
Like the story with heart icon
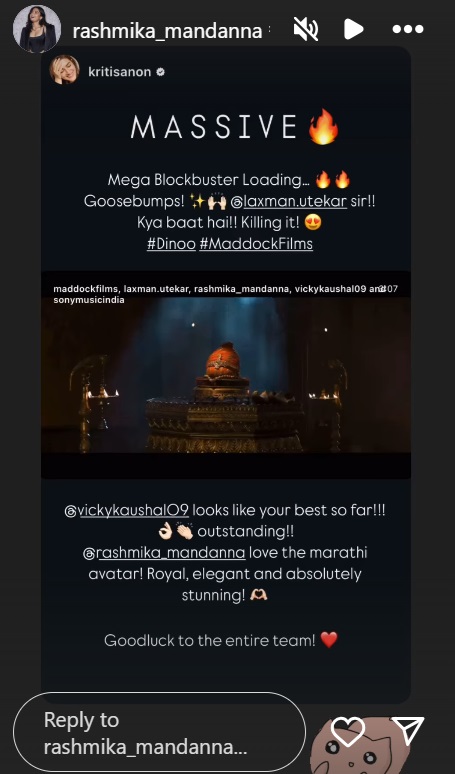coord(348,731)
